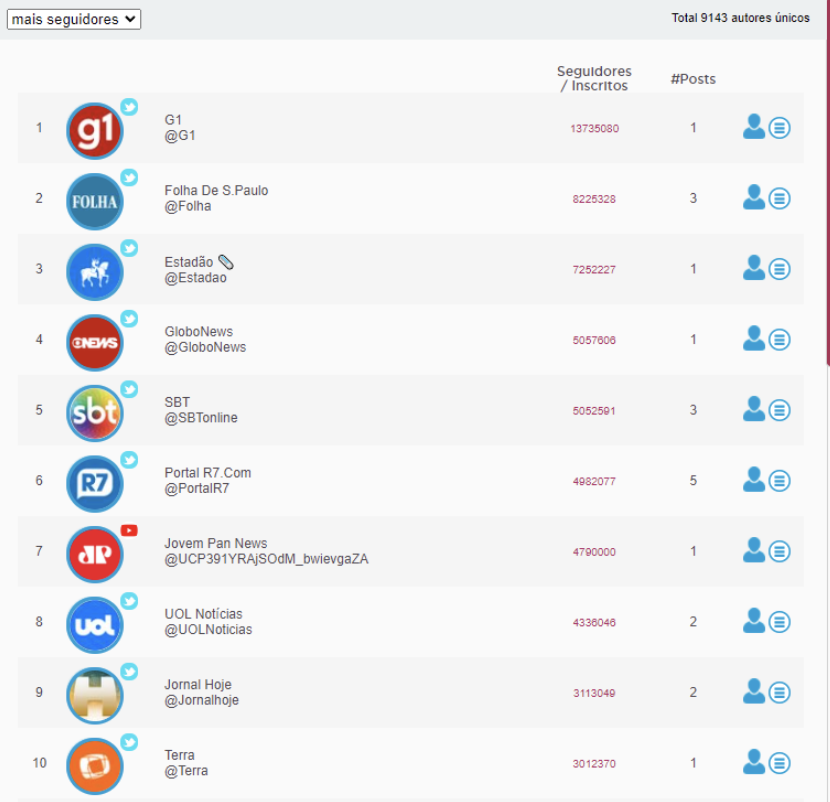The image size is (830, 802).
Task: Click the Jovem Pan avatar logo
Action: point(95,554)
